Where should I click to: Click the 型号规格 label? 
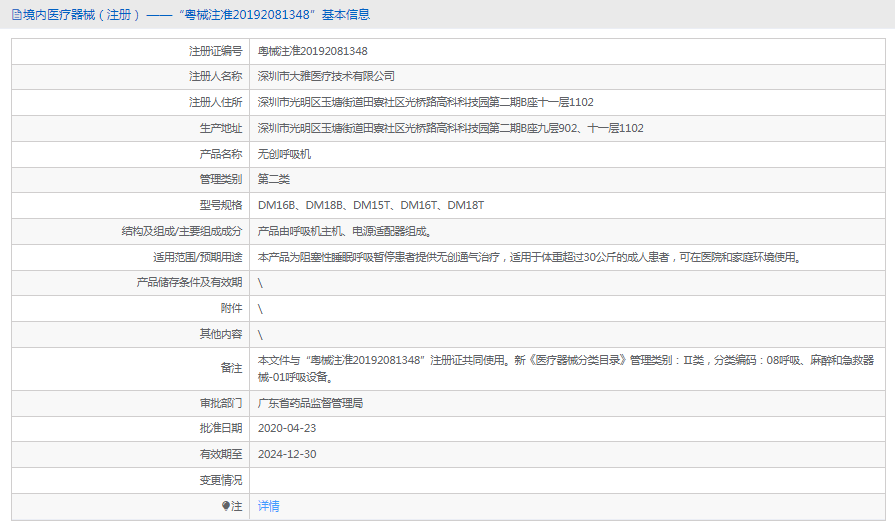(x=221, y=205)
